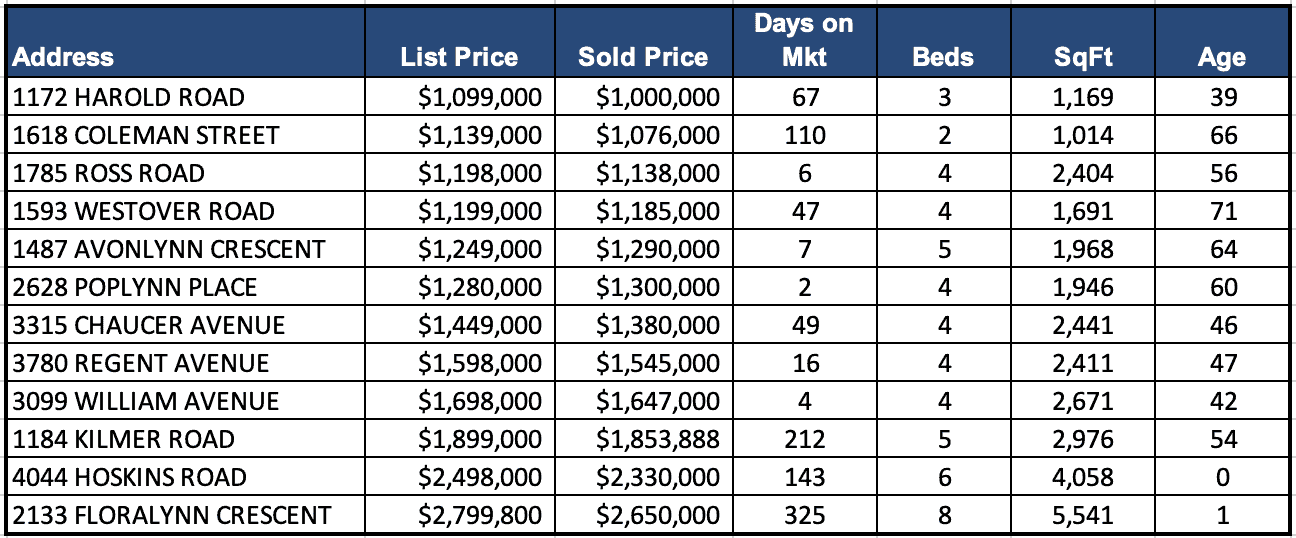
Task: Click the Beds column header
Action: [x=943, y=57]
